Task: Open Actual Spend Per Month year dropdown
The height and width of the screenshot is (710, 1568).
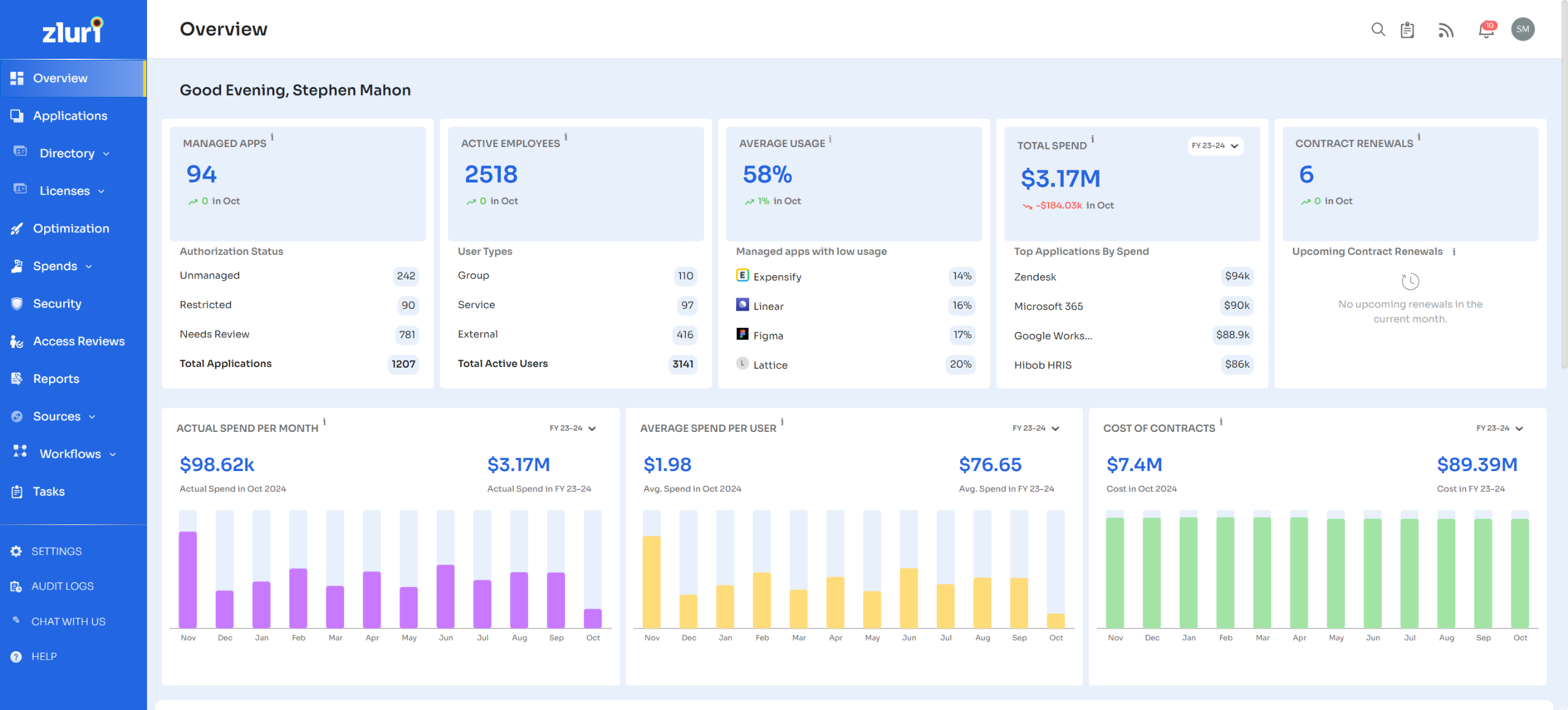Action: coord(573,428)
